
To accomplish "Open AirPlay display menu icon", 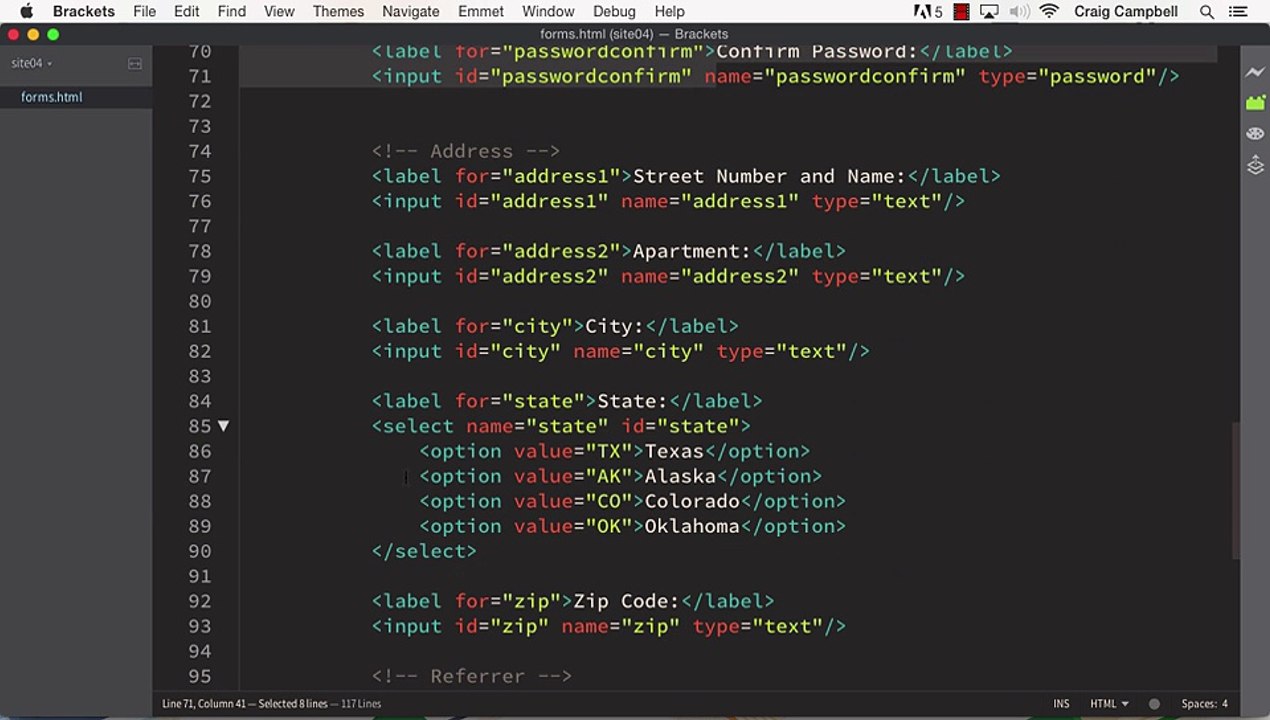I will pos(989,12).
